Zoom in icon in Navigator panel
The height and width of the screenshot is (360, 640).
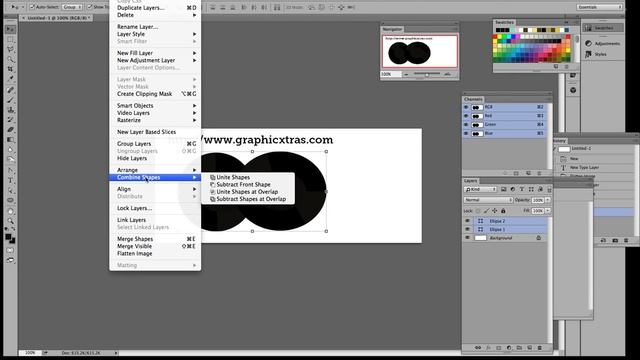click(x=448, y=74)
